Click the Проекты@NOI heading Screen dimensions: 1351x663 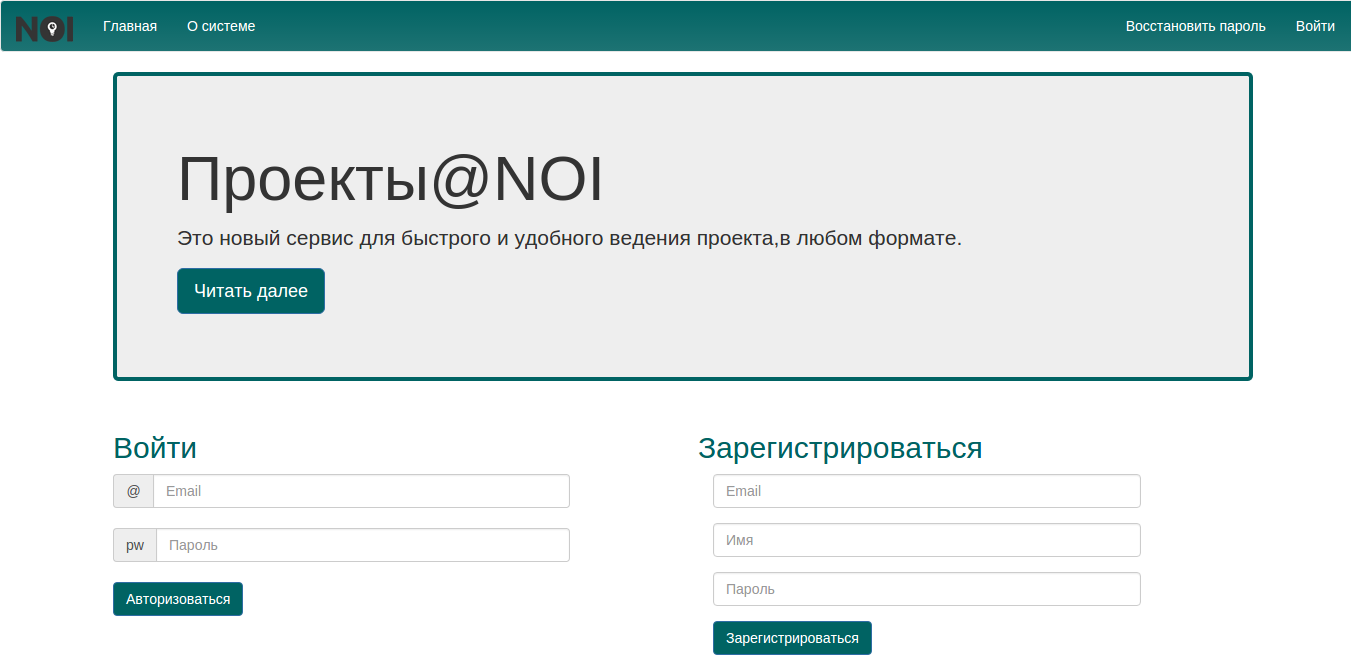390,181
